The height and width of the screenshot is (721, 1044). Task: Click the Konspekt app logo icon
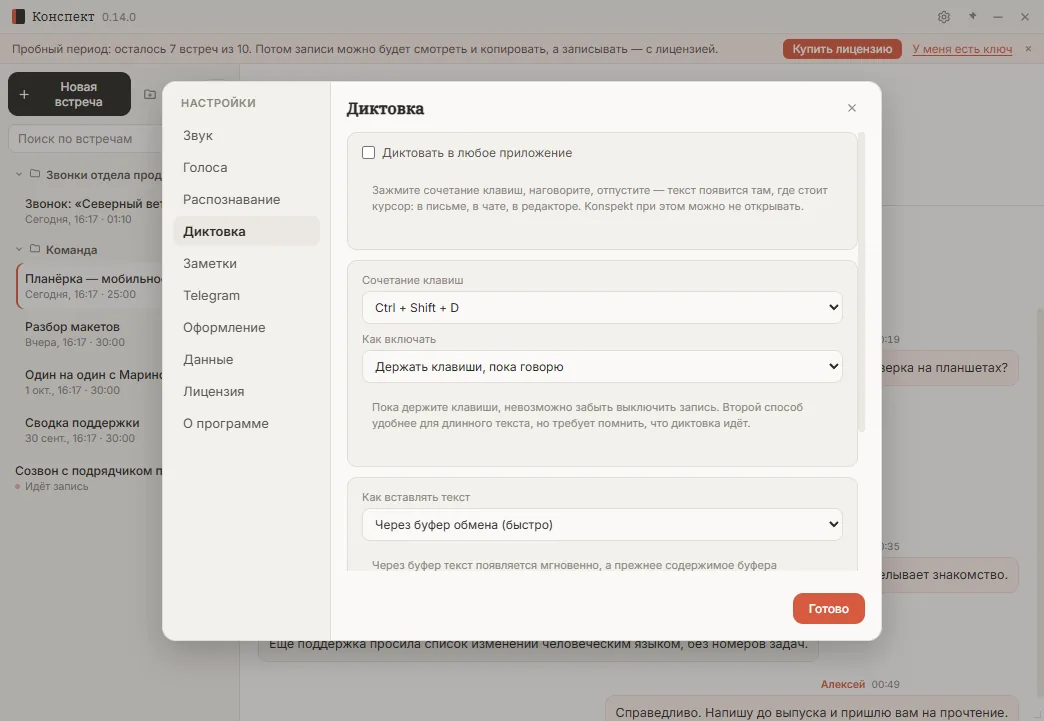tap(18, 16)
